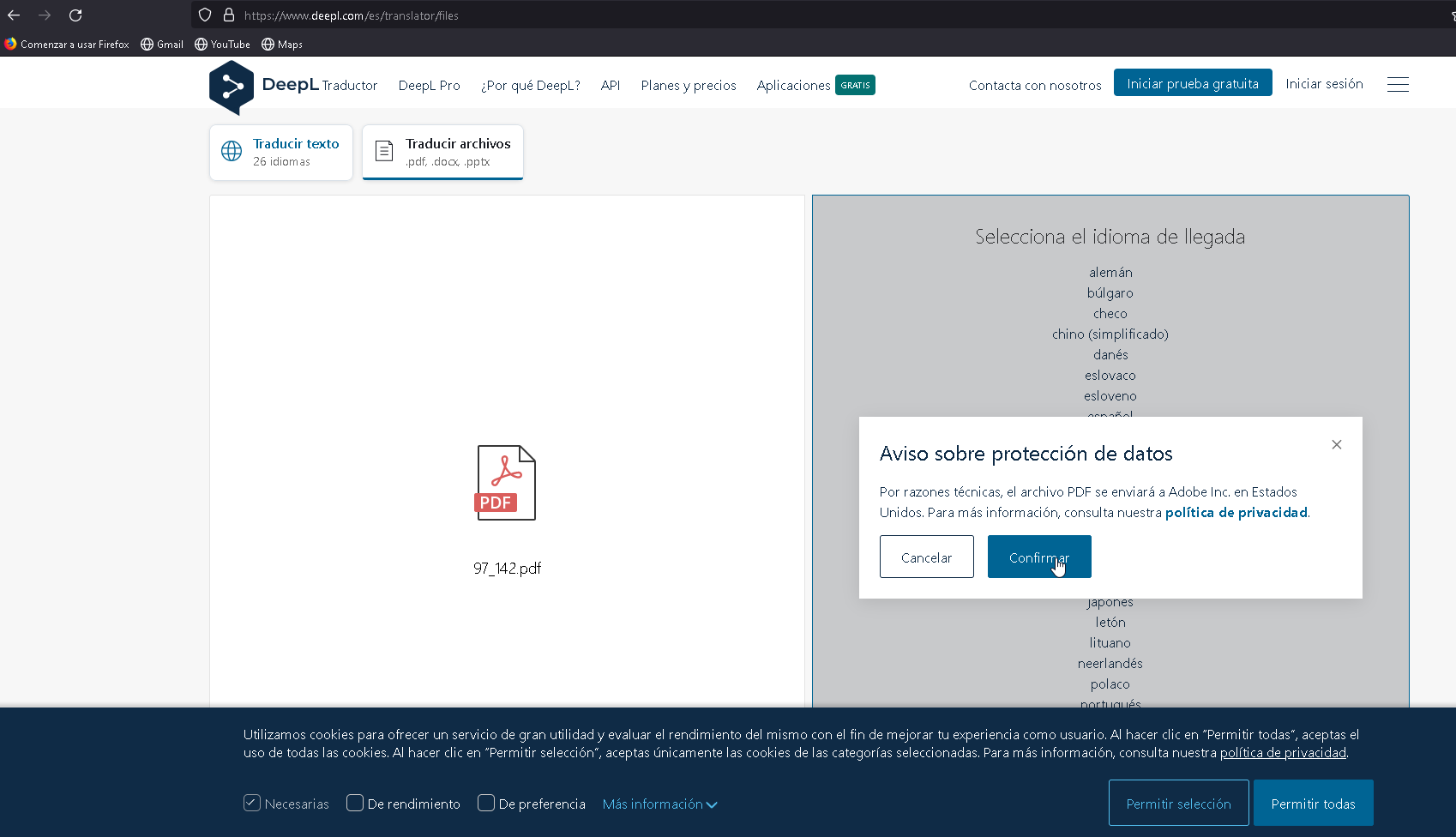Image resolution: width=1456 pixels, height=837 pixels.
Task: Click Permitir todas cookies button
Action: click(x=1313, y=804)
